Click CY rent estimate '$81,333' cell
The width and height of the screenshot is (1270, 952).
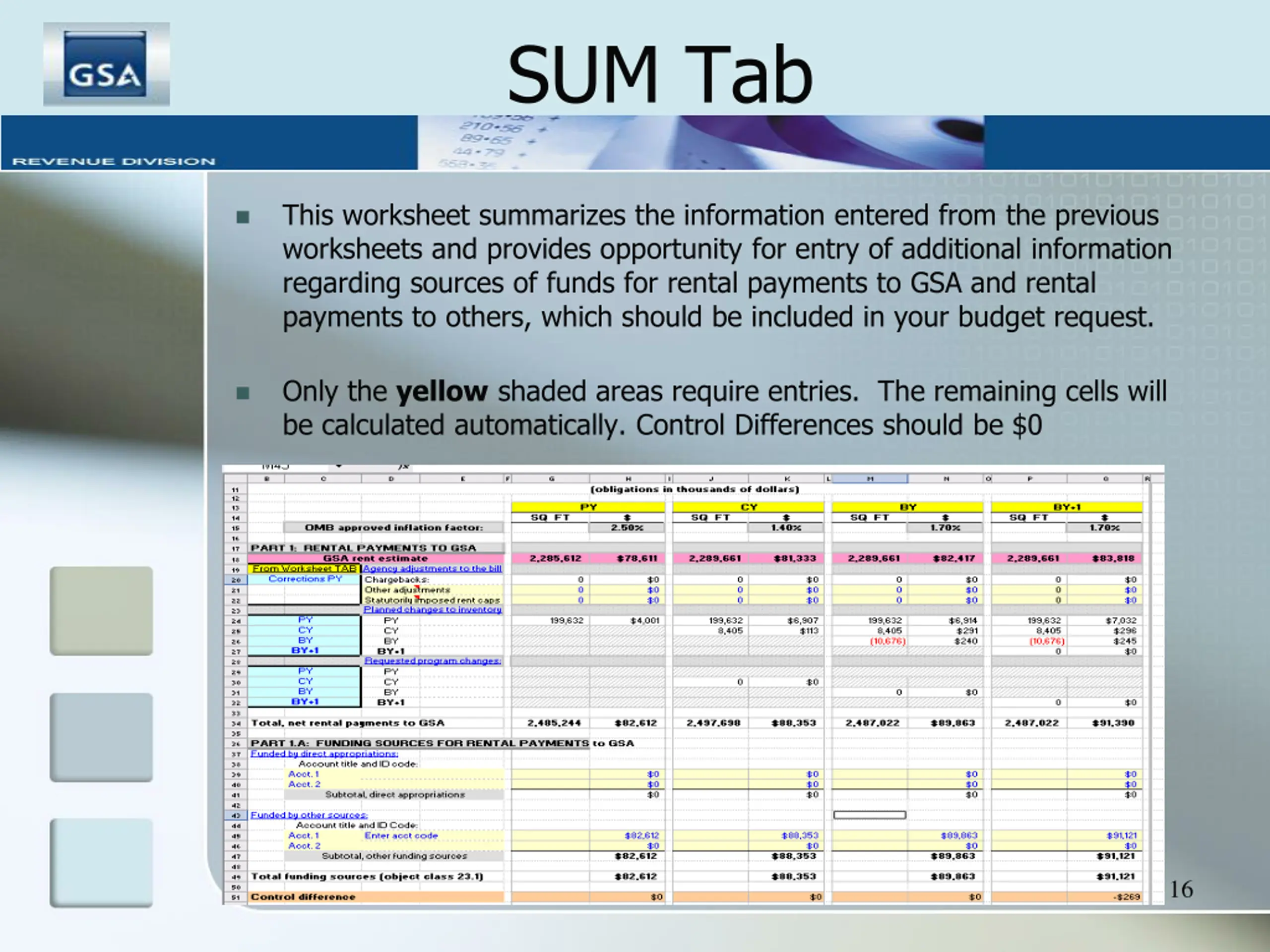point(786,558)
